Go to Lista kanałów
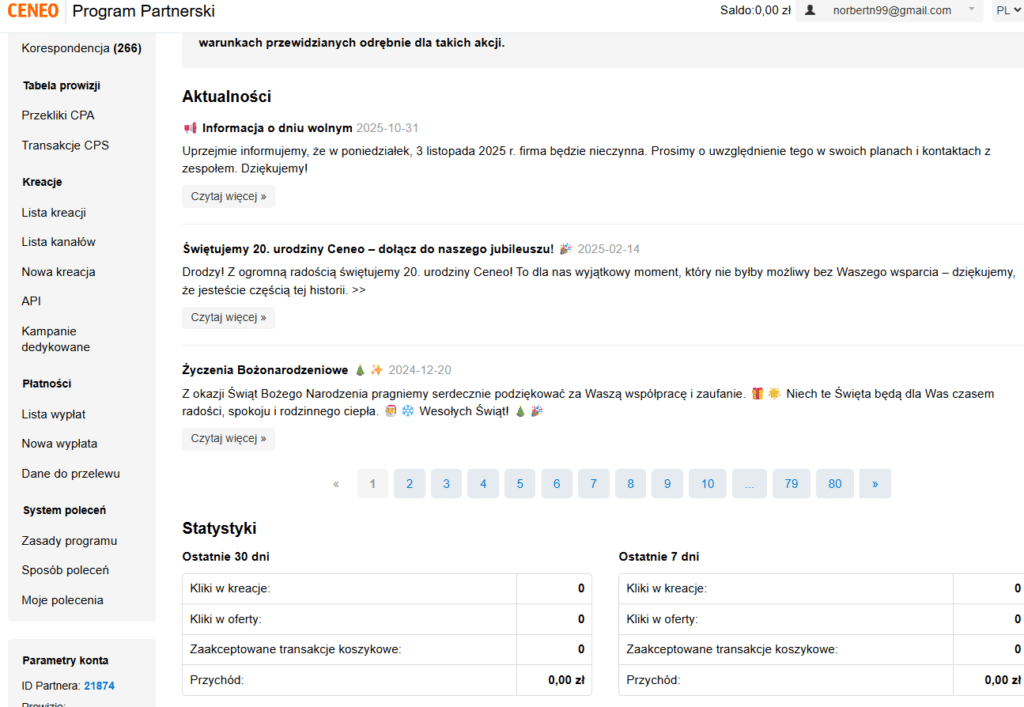 [x=58, y=242]
